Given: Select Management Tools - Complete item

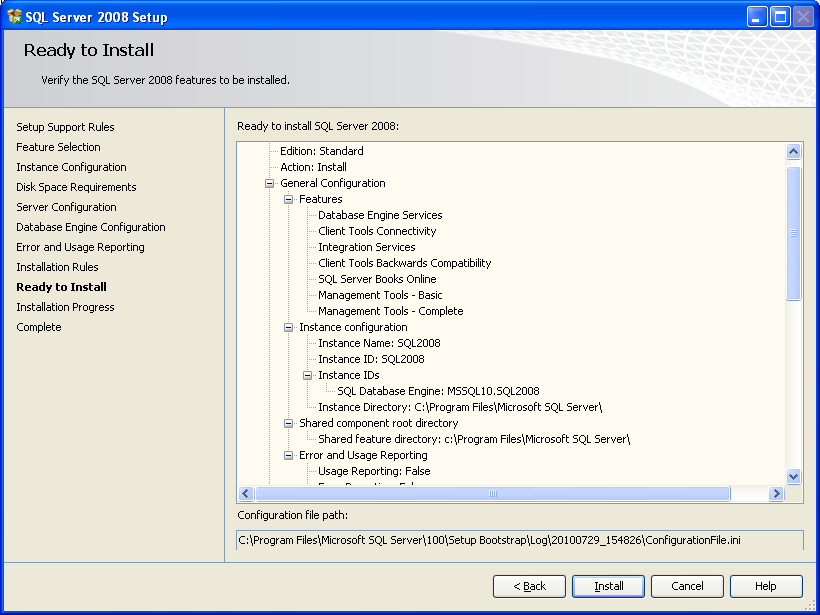Looking at the screenshot, I should [x=391, y=311].
